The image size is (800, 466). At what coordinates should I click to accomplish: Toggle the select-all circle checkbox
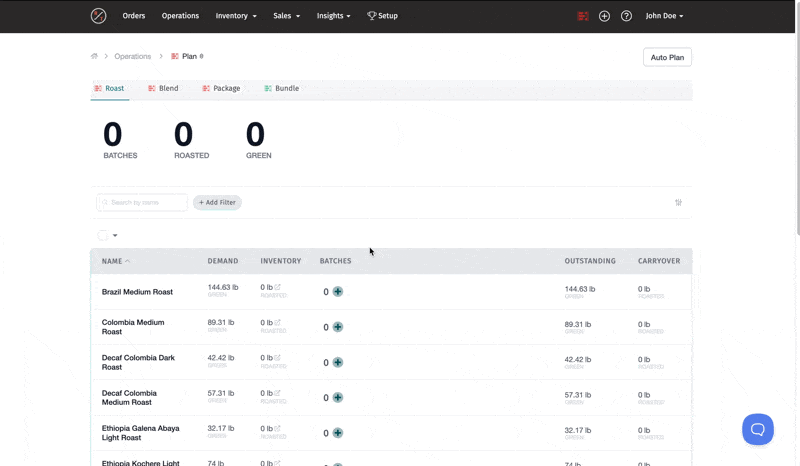[103, 235]
